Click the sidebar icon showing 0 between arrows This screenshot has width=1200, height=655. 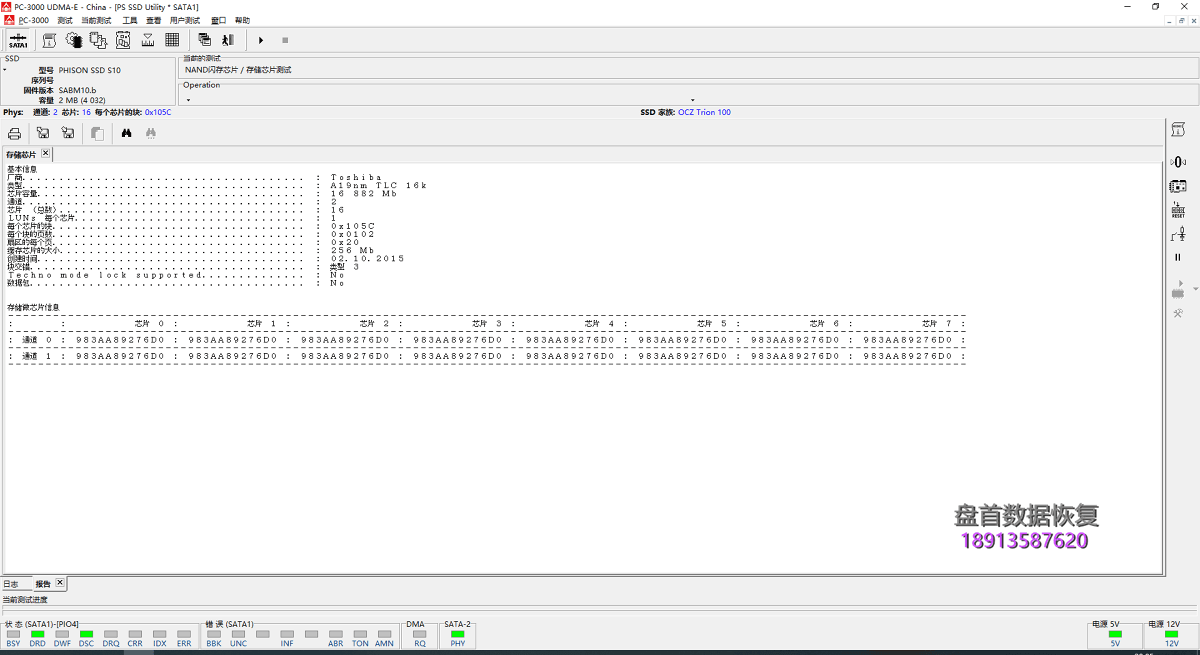[x=1178, y=162]
